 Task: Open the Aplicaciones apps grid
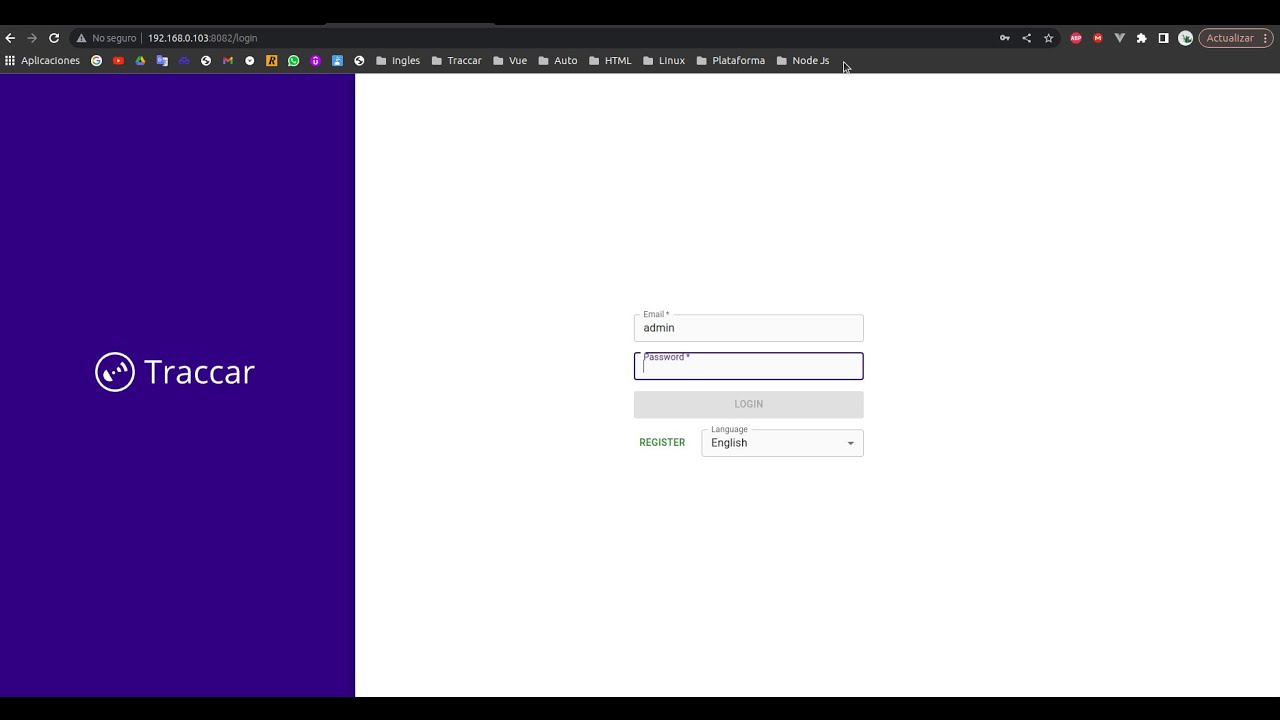coord(42,61)
